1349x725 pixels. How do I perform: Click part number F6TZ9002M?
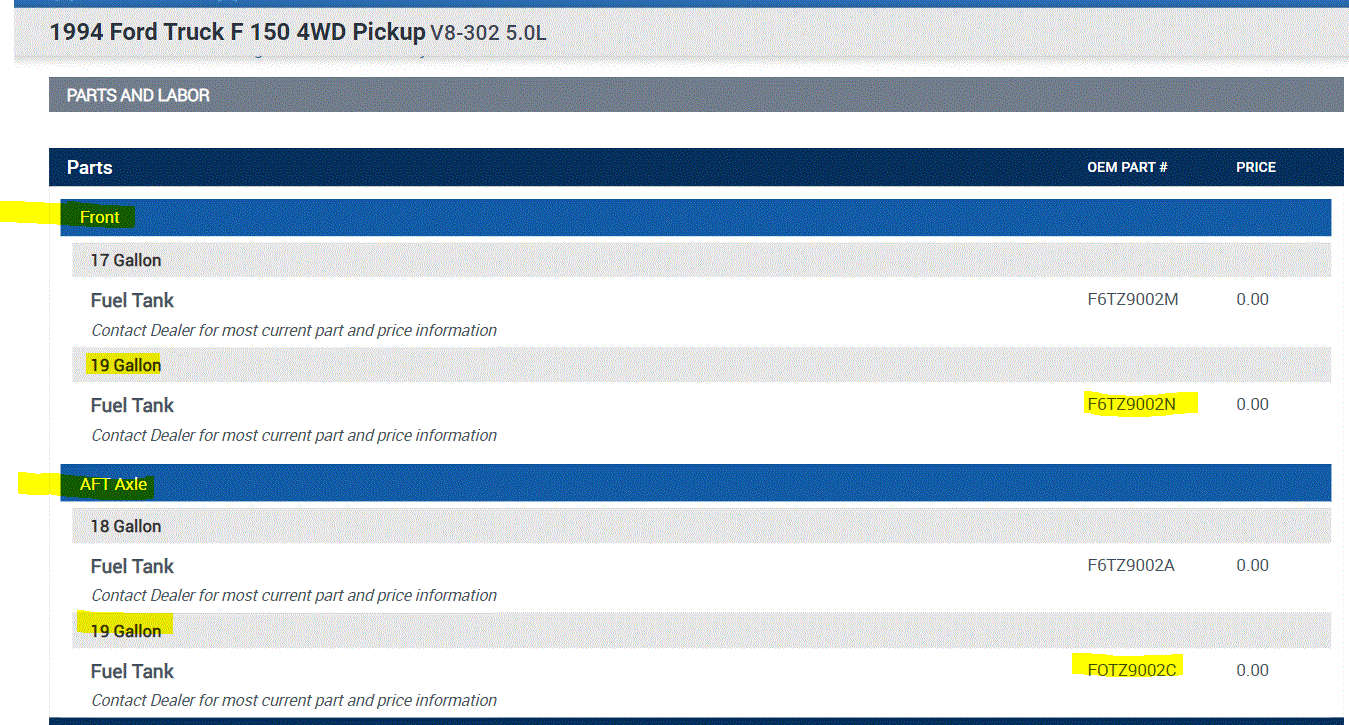coord(1133,299)
